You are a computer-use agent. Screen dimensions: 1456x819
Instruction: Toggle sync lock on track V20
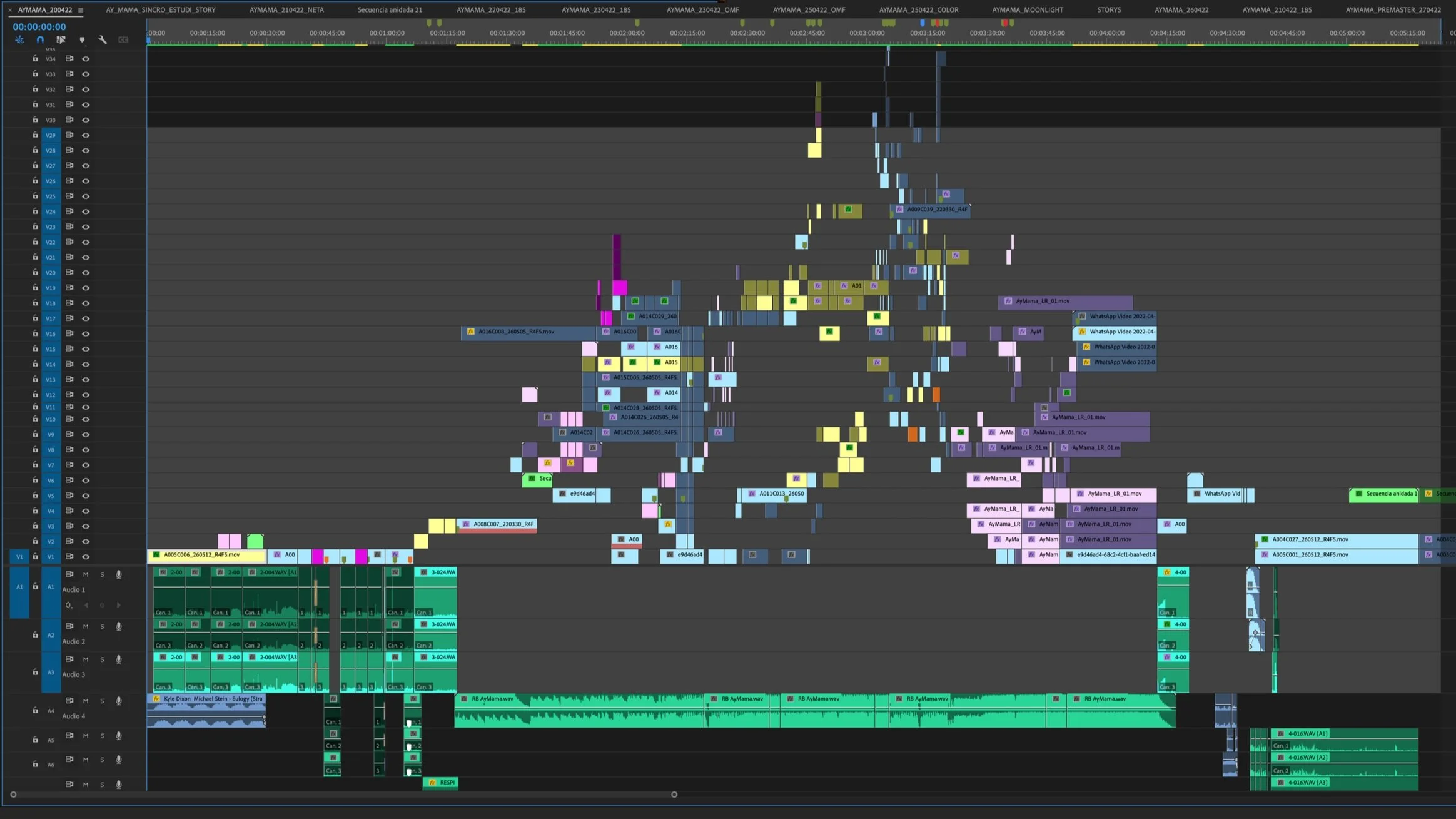pos(69,272)
